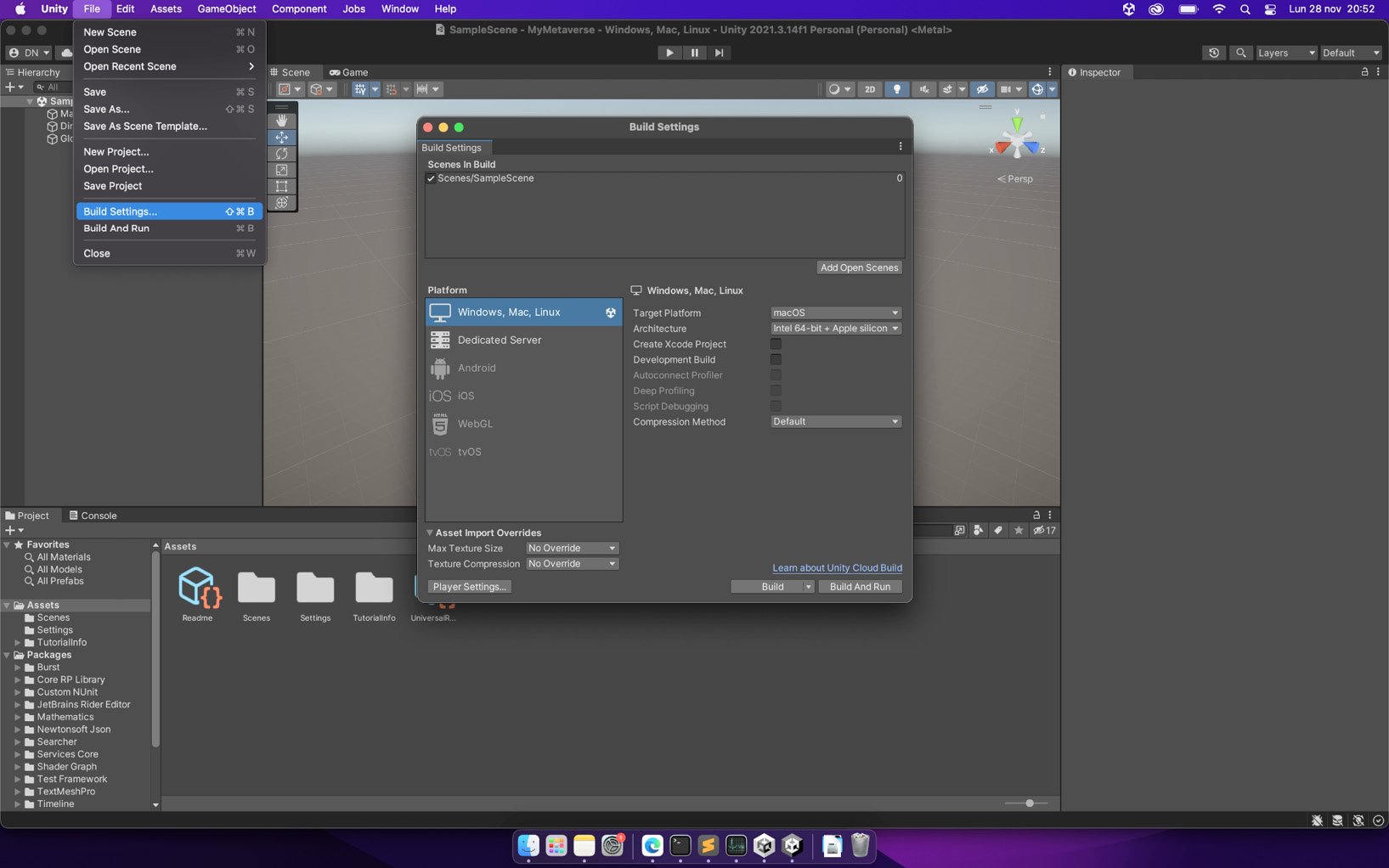
Task: Open the scene Gizmos dropdown arrow
Action: point(1052,89)
